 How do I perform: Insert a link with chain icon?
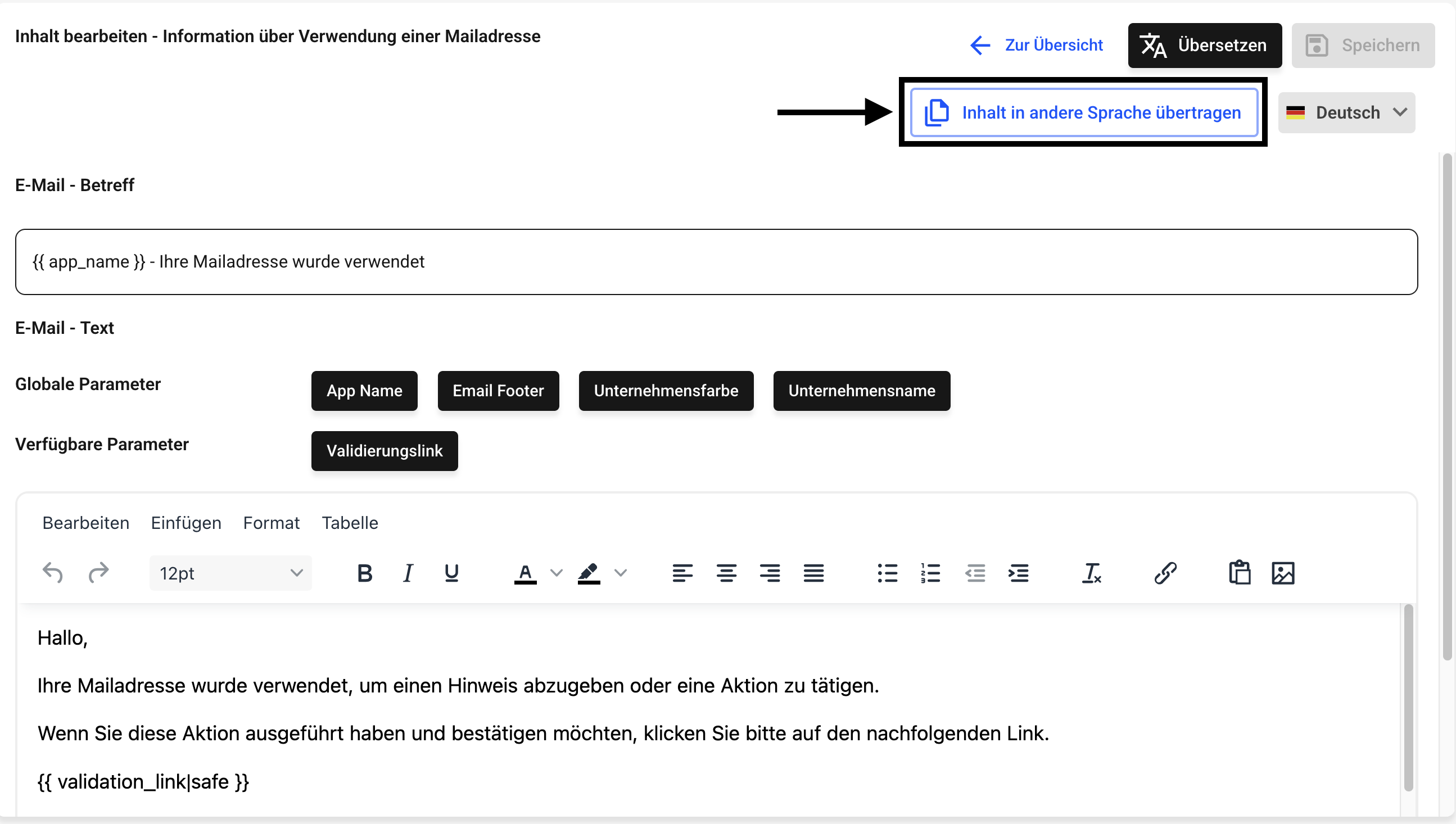(x=1165, y=573)
